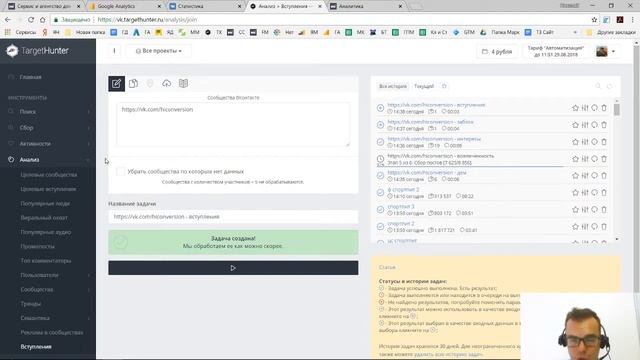Viewport: 640px width, 360px height.
Task: Restart the 'hiconversion - вовлеченность' task
Action: [x=594, y=159]
